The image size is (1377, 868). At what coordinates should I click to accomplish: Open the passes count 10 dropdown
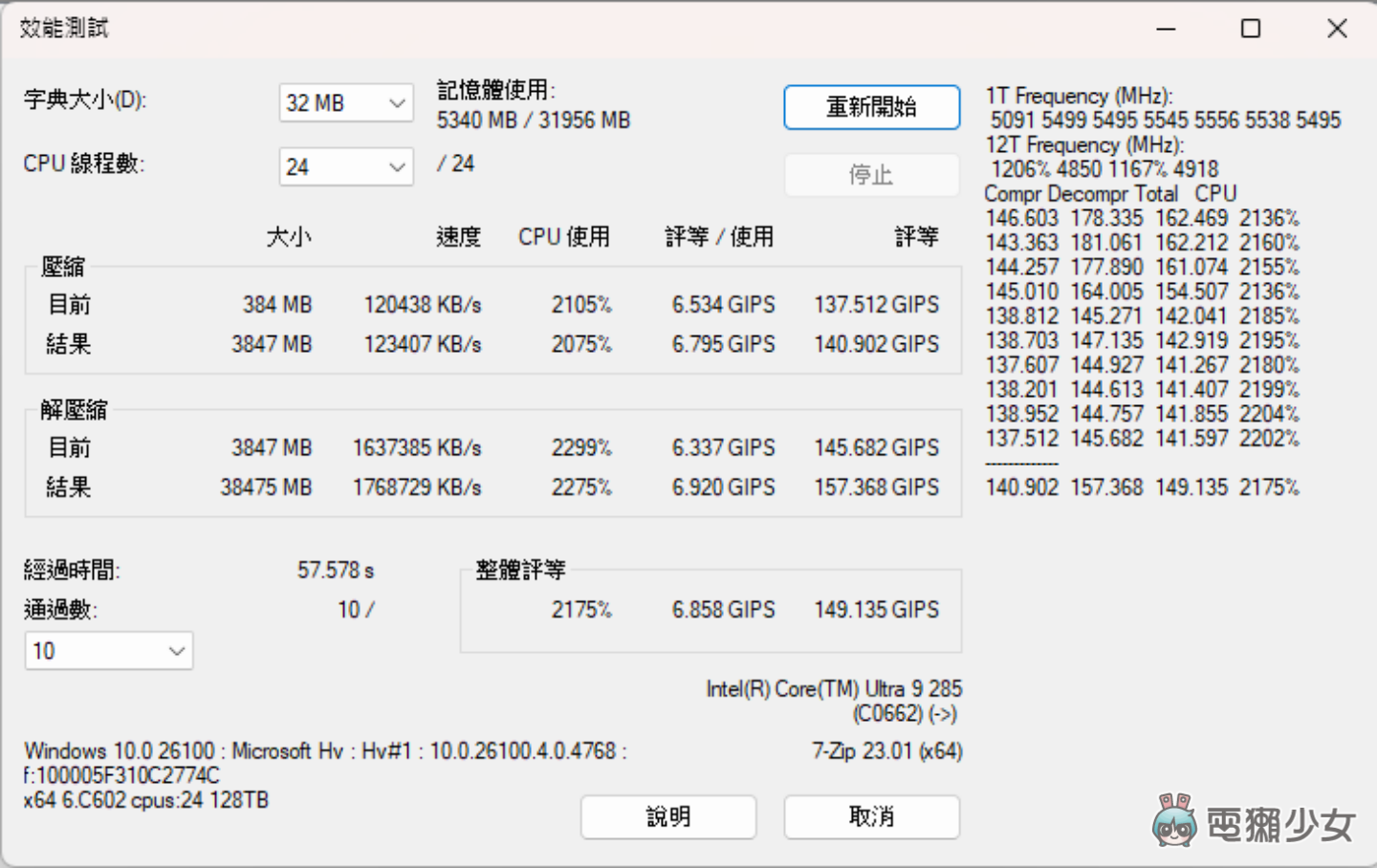[x=109, y=651]
